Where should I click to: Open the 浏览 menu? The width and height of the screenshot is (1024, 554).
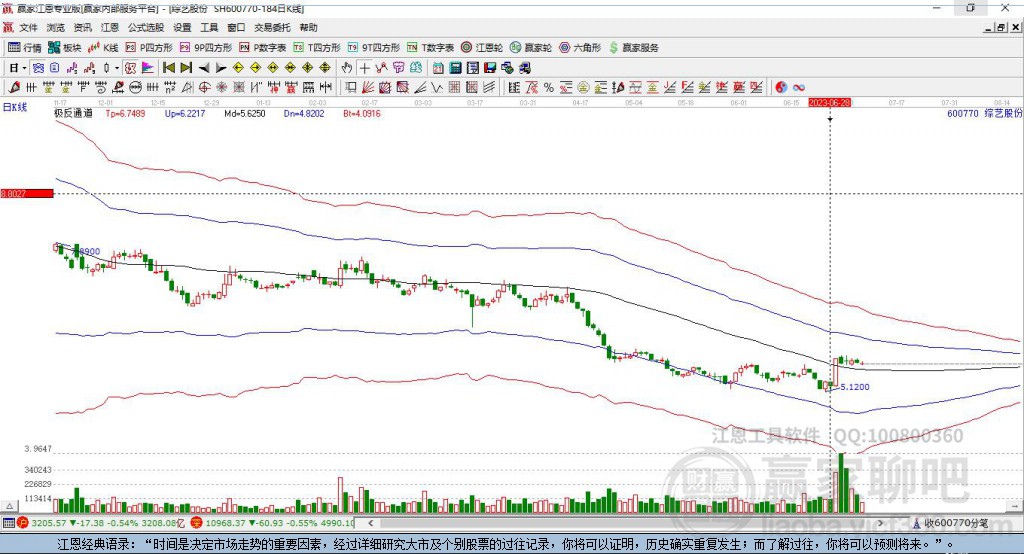point(56,27)
